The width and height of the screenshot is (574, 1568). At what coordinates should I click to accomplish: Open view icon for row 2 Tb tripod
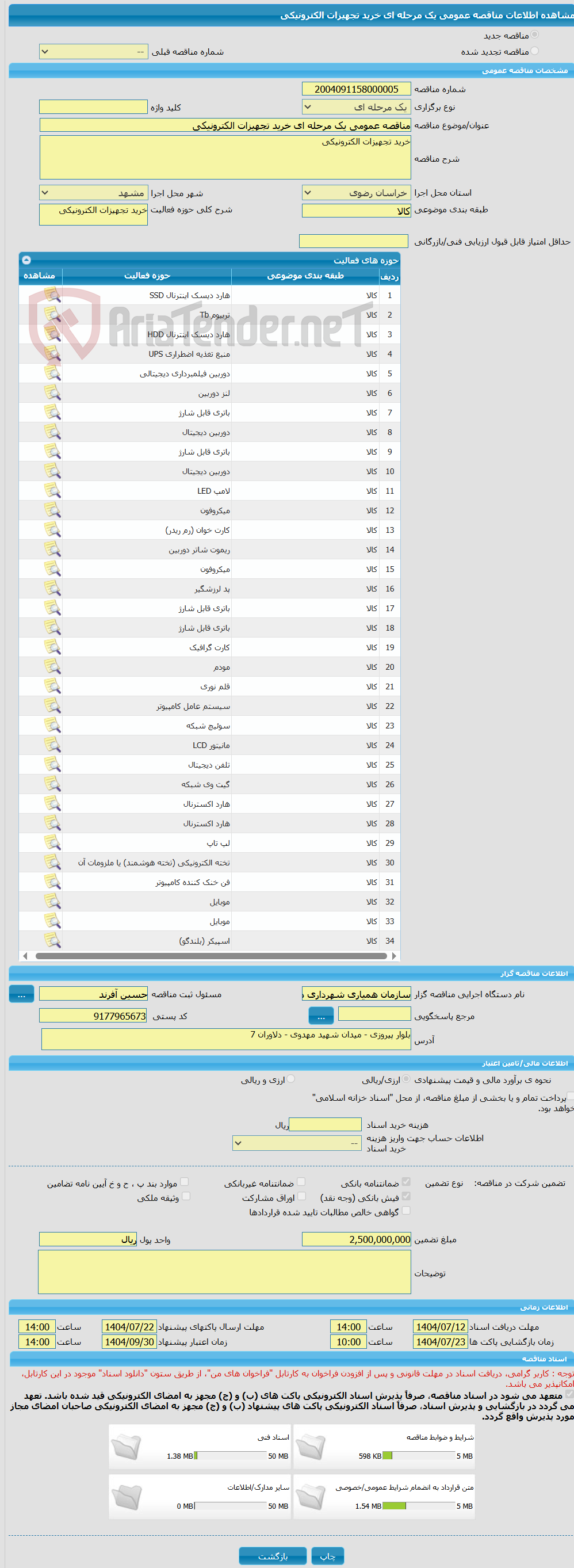[x=52, y=315]
